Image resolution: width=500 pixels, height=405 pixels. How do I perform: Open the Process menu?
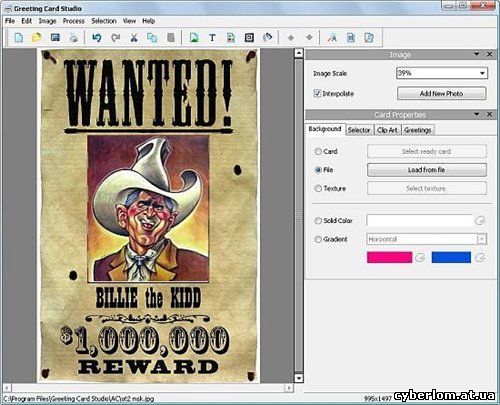coord(74,21)
